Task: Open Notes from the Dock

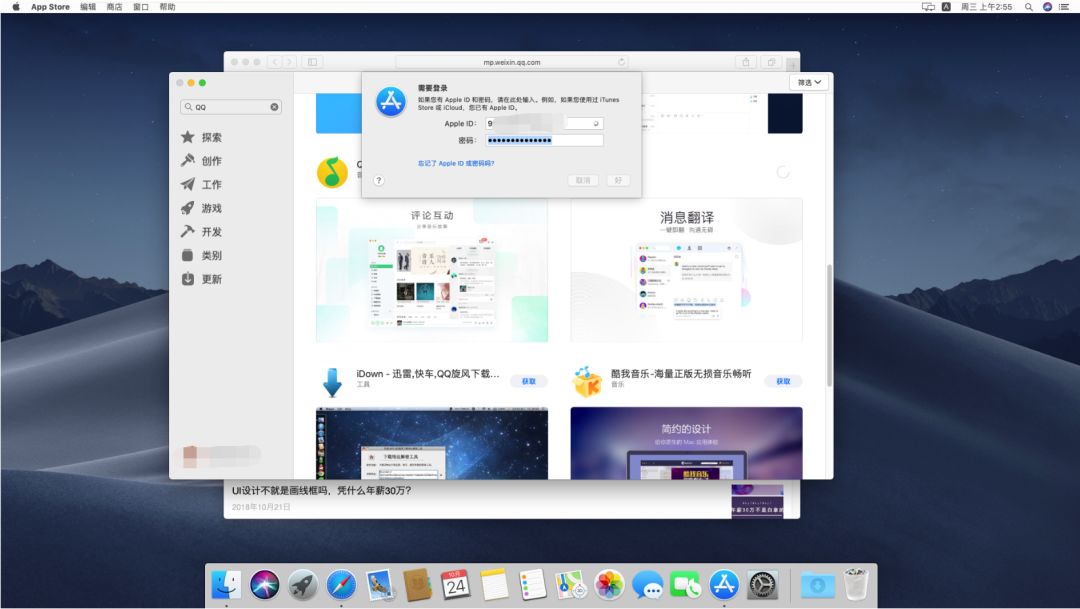Action: (495, 585)
